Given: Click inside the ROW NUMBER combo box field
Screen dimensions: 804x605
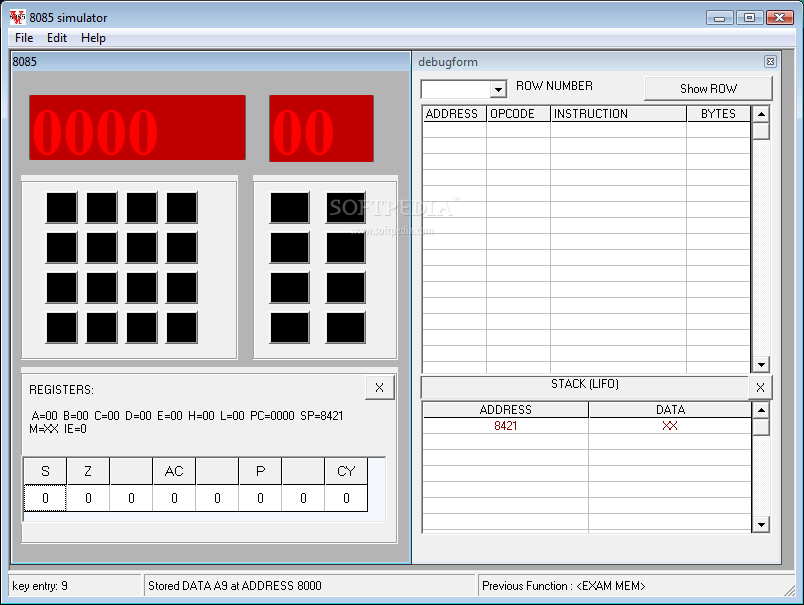Looking at the screenshot, I should coord(455,90).
